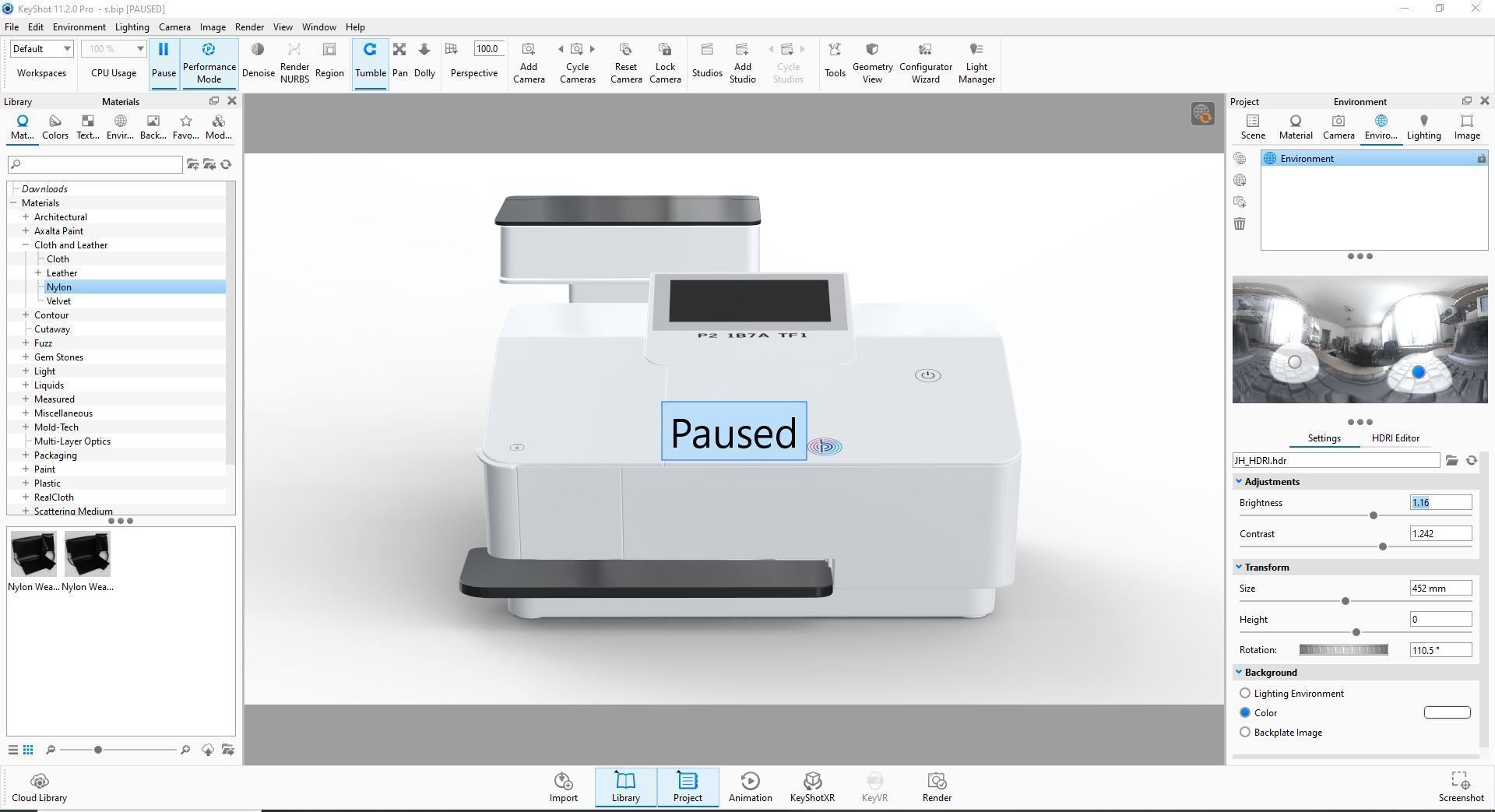Select Lighting Environment background option

[1245, 694]
